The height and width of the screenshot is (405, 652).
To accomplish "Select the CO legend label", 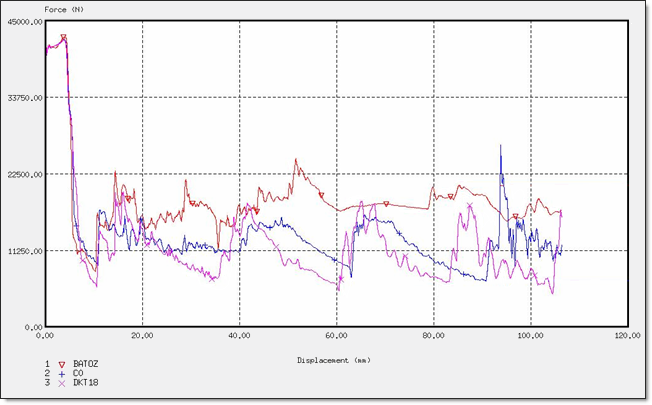I will 79,374.
